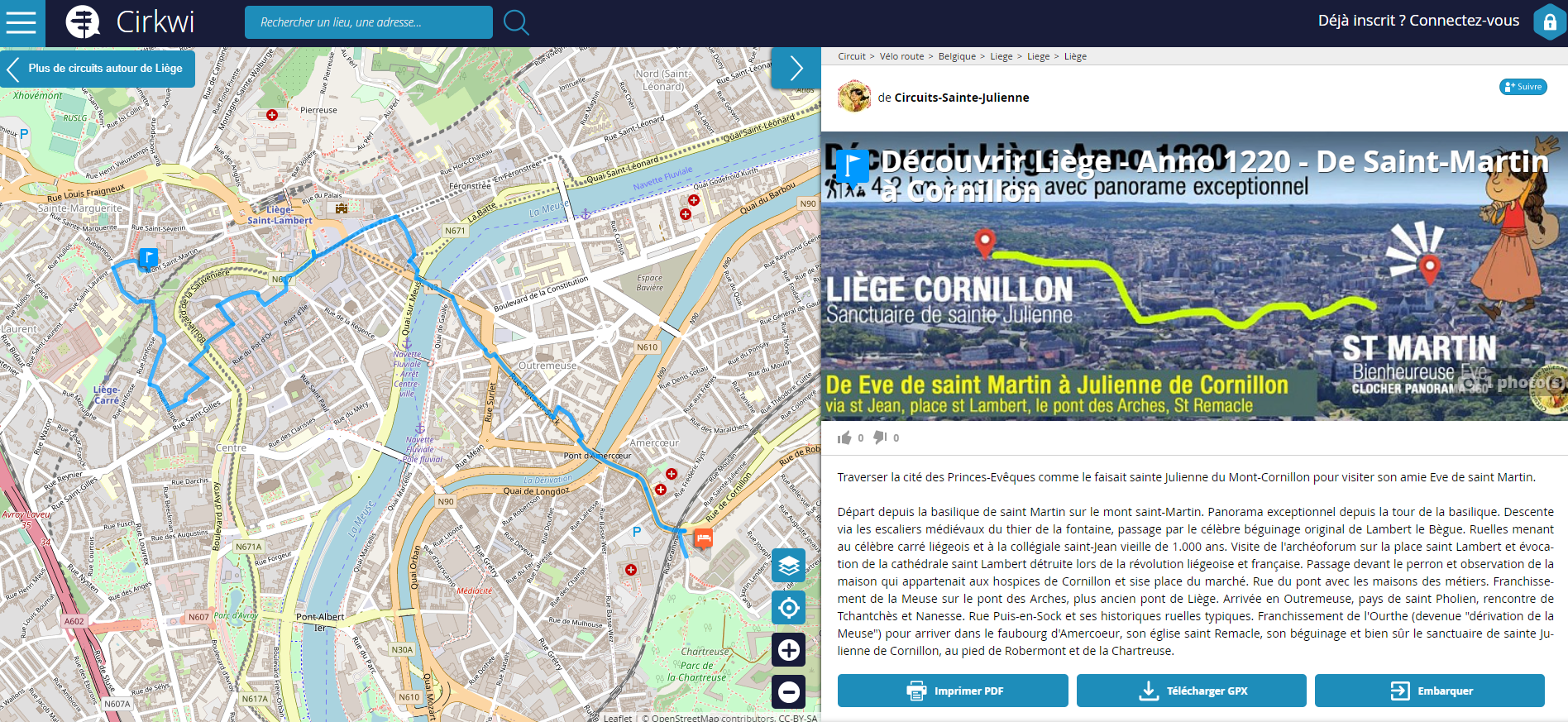
Task: Click the photo(s) label on banner
Action: click(1530, 382)
